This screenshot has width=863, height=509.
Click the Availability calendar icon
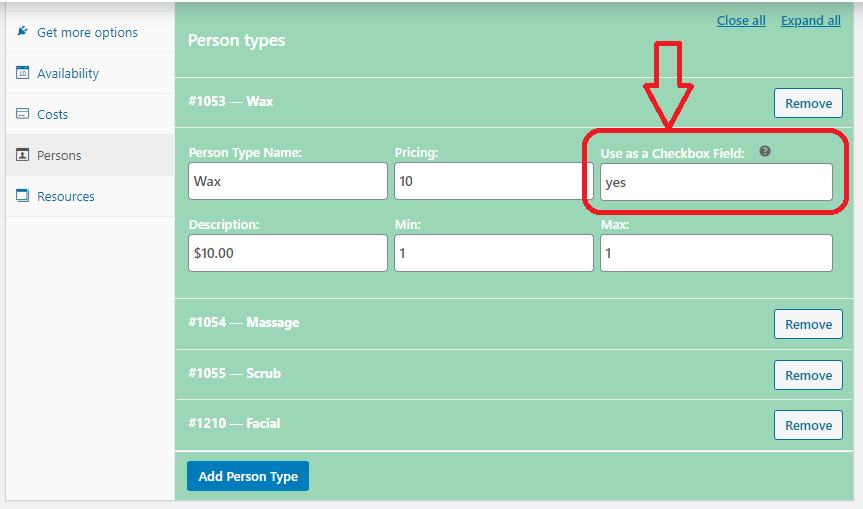pos(23,73)
